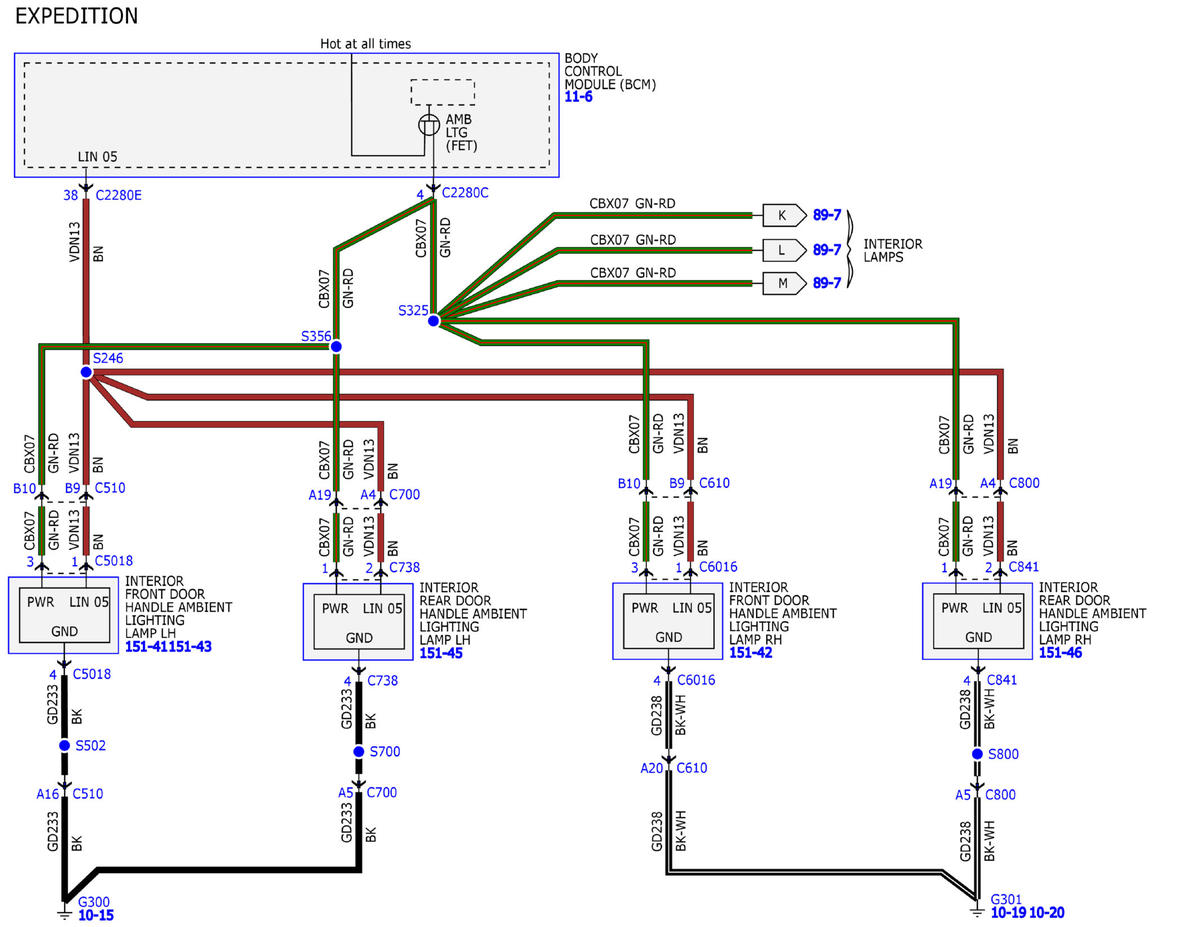1200x927 pixels.
Task: Open the 151-46 page reference link
Action: 1061,653
